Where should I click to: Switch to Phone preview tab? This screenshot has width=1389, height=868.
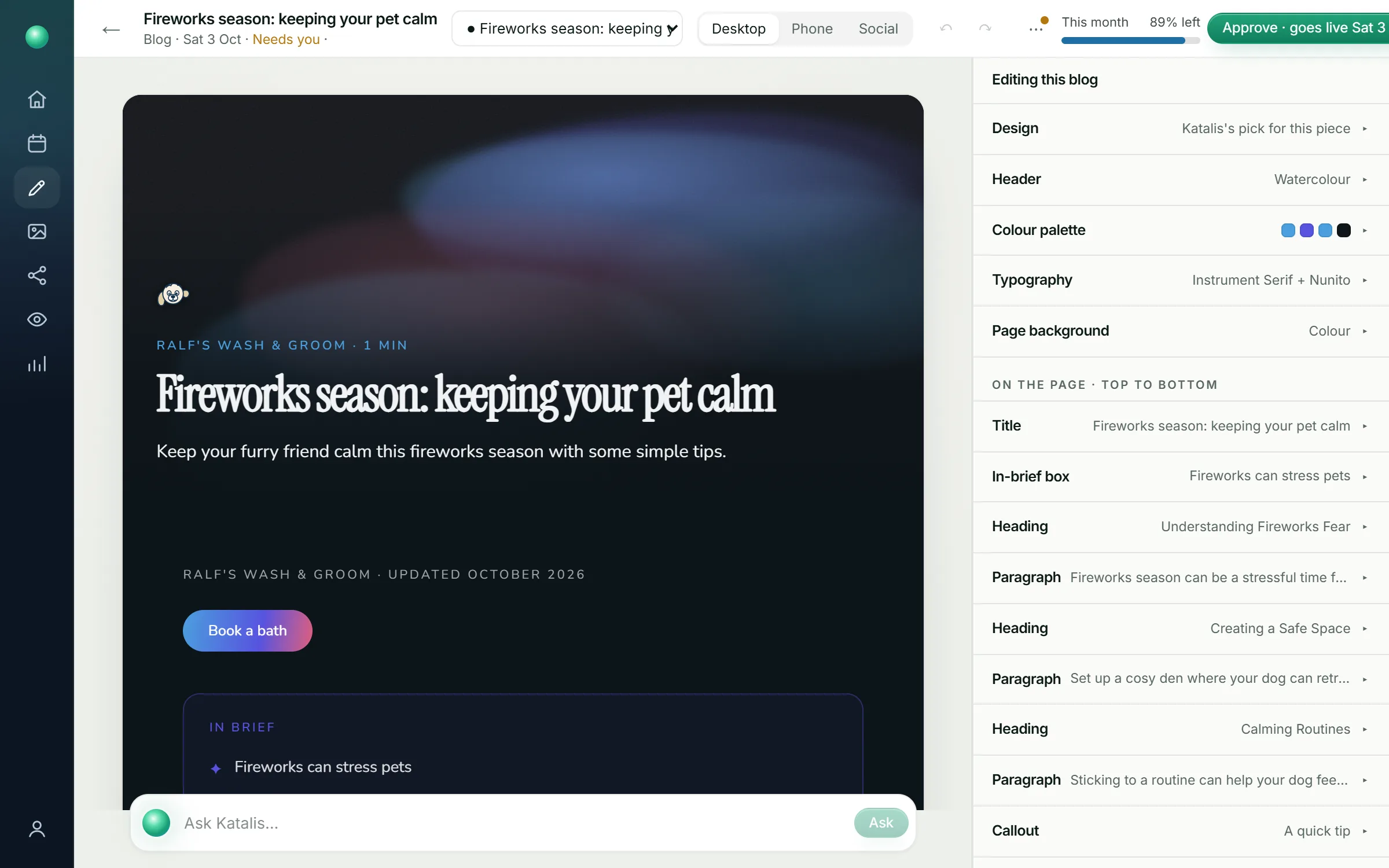pyautogui.click(x=812, y=28)
